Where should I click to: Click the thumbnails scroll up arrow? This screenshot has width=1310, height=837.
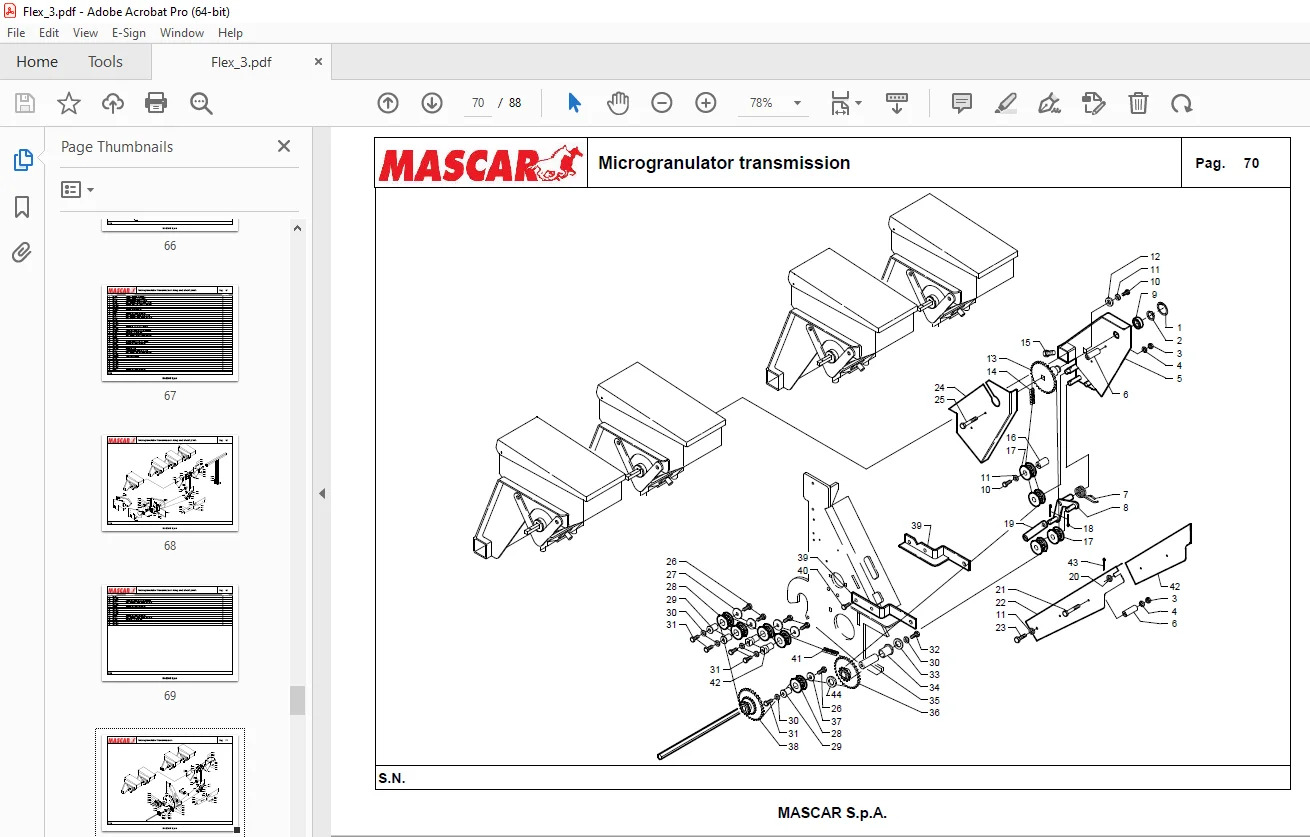coord(297,228)
